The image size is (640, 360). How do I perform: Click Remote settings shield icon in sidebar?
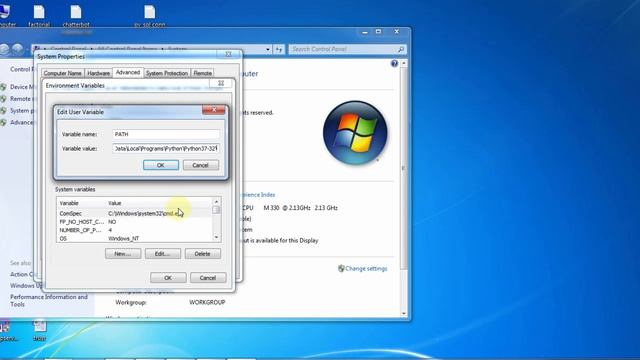4,99
